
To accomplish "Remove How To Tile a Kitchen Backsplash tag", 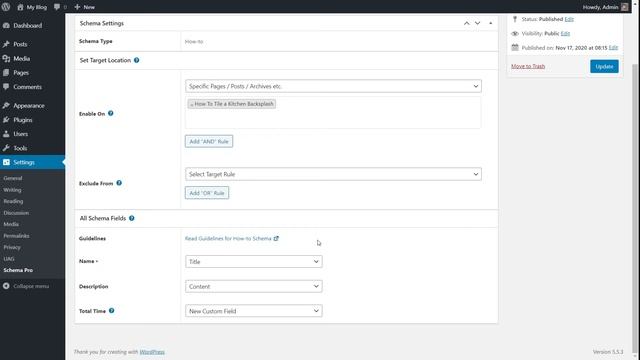I will pyautogui.click(x=191, y=104).
